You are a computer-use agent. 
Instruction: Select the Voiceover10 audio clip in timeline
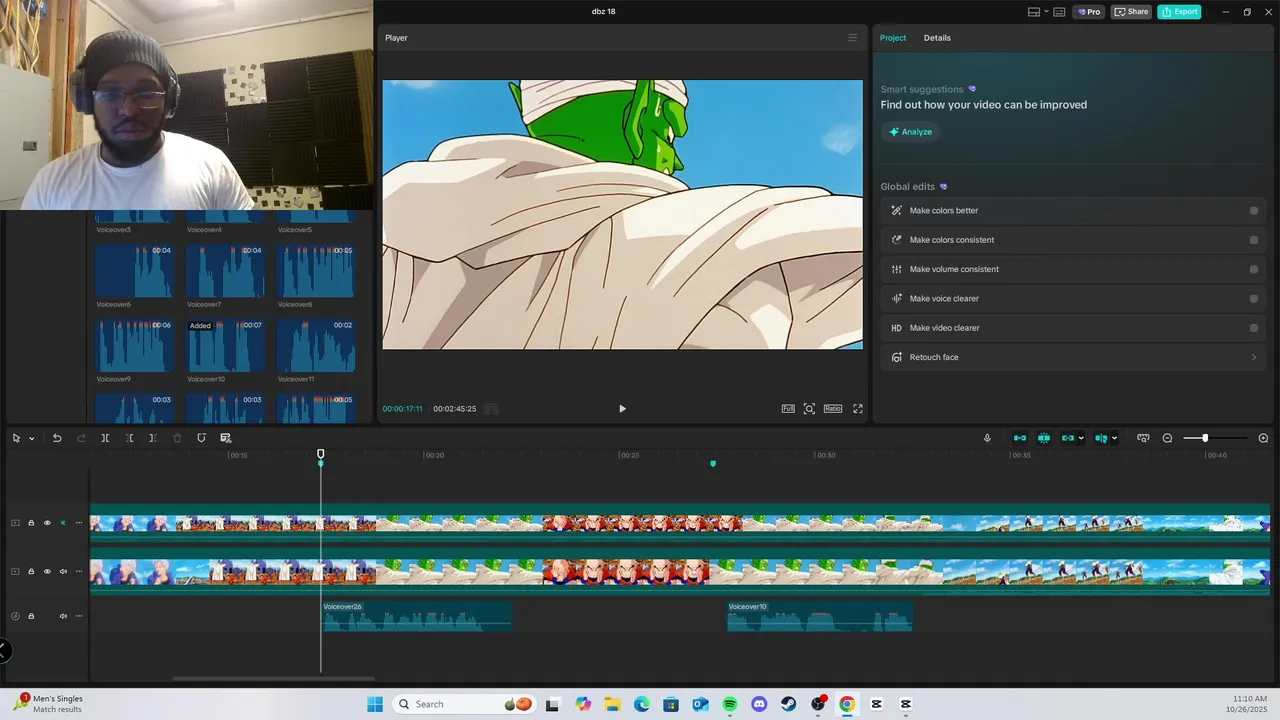coord(819,616)
